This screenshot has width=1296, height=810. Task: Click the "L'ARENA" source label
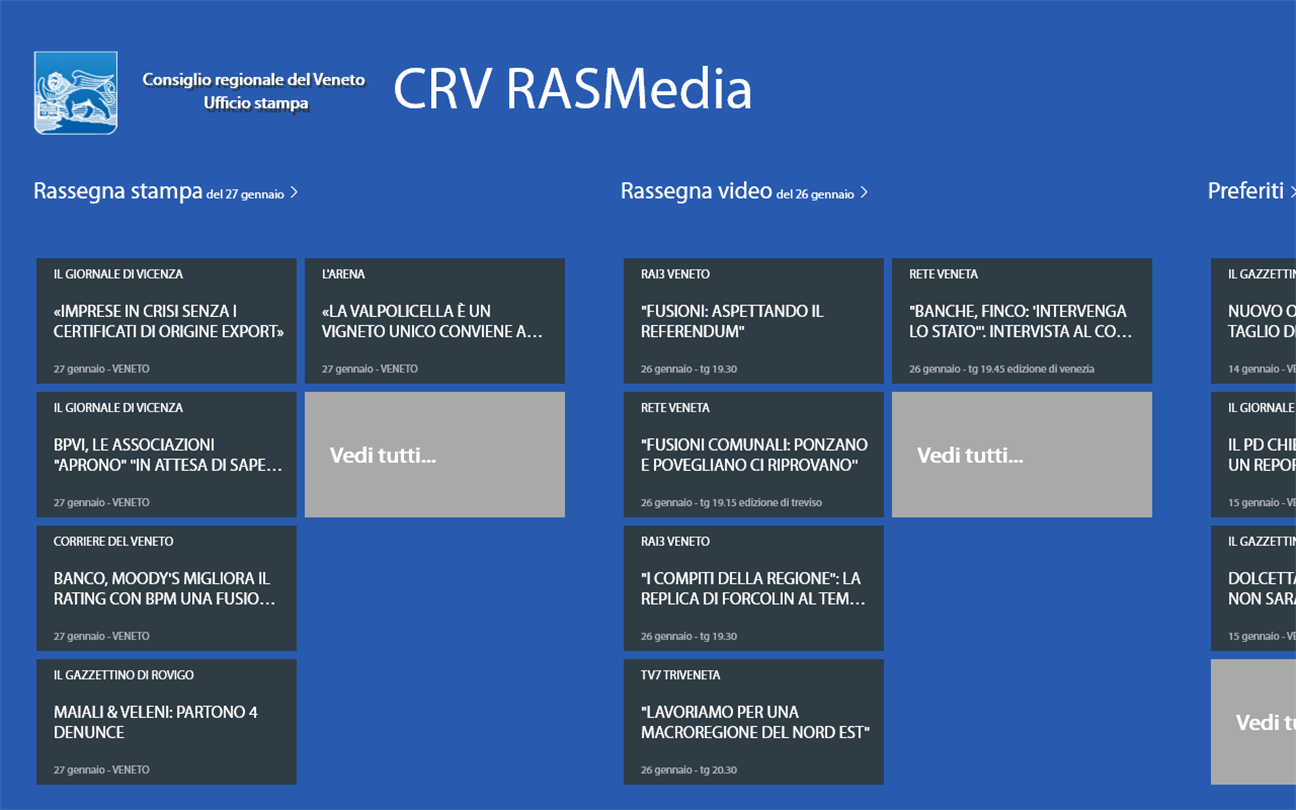(343, 274)
